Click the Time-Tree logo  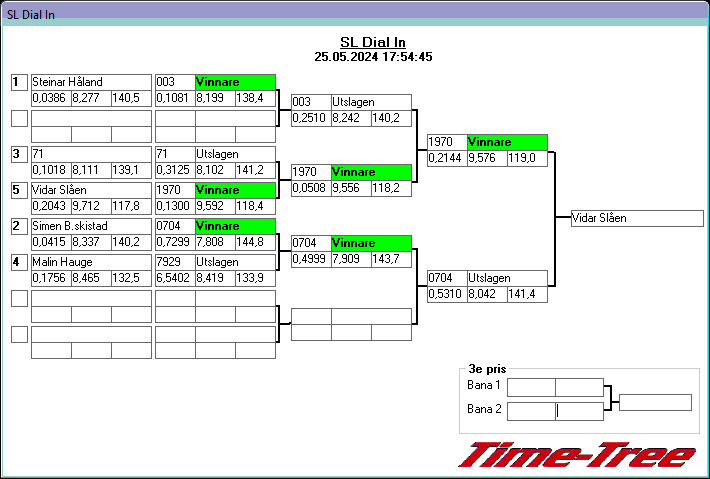pos(576,455)
